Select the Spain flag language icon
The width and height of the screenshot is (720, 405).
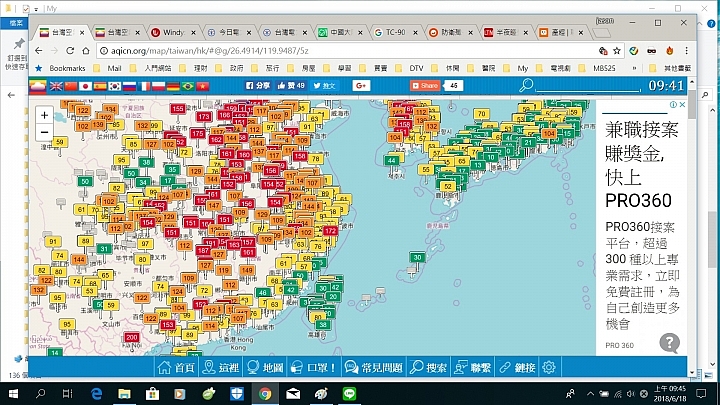(100, 86)
